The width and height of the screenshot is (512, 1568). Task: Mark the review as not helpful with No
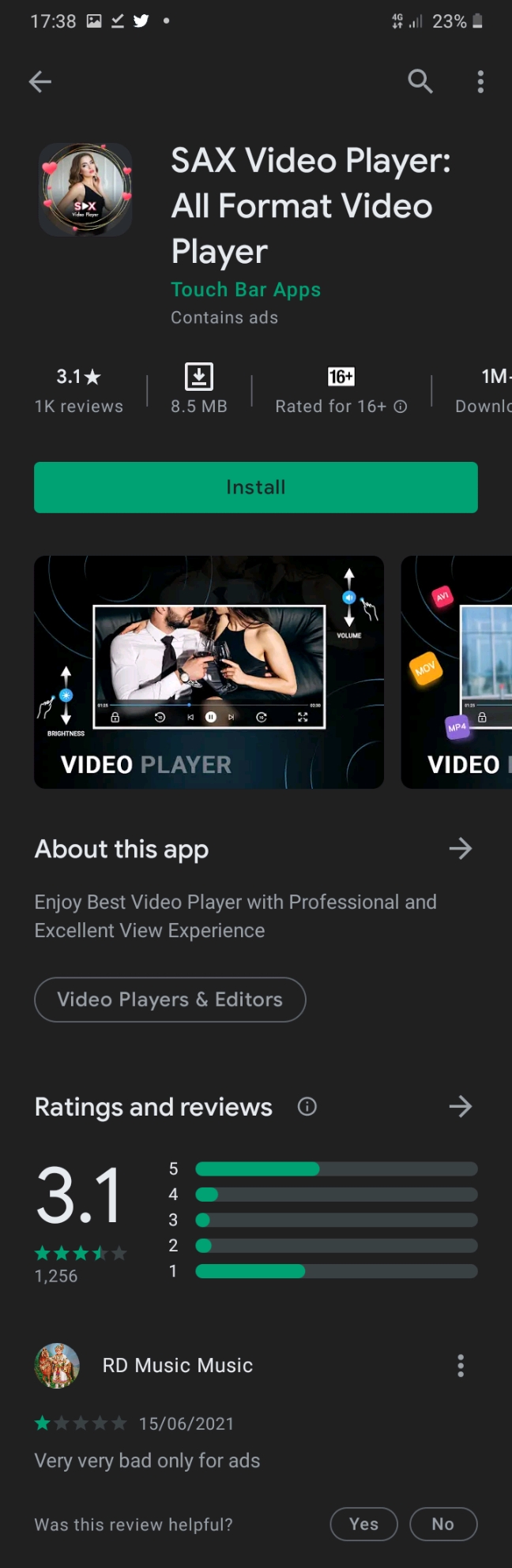(442, 1524)
